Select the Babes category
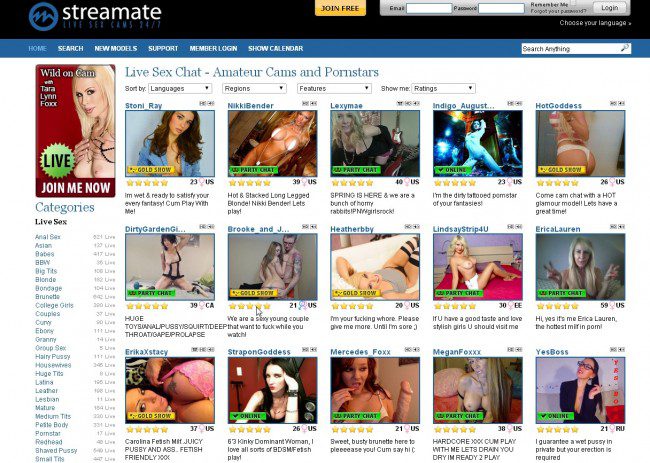650x463 pixels. coord(44,254)
